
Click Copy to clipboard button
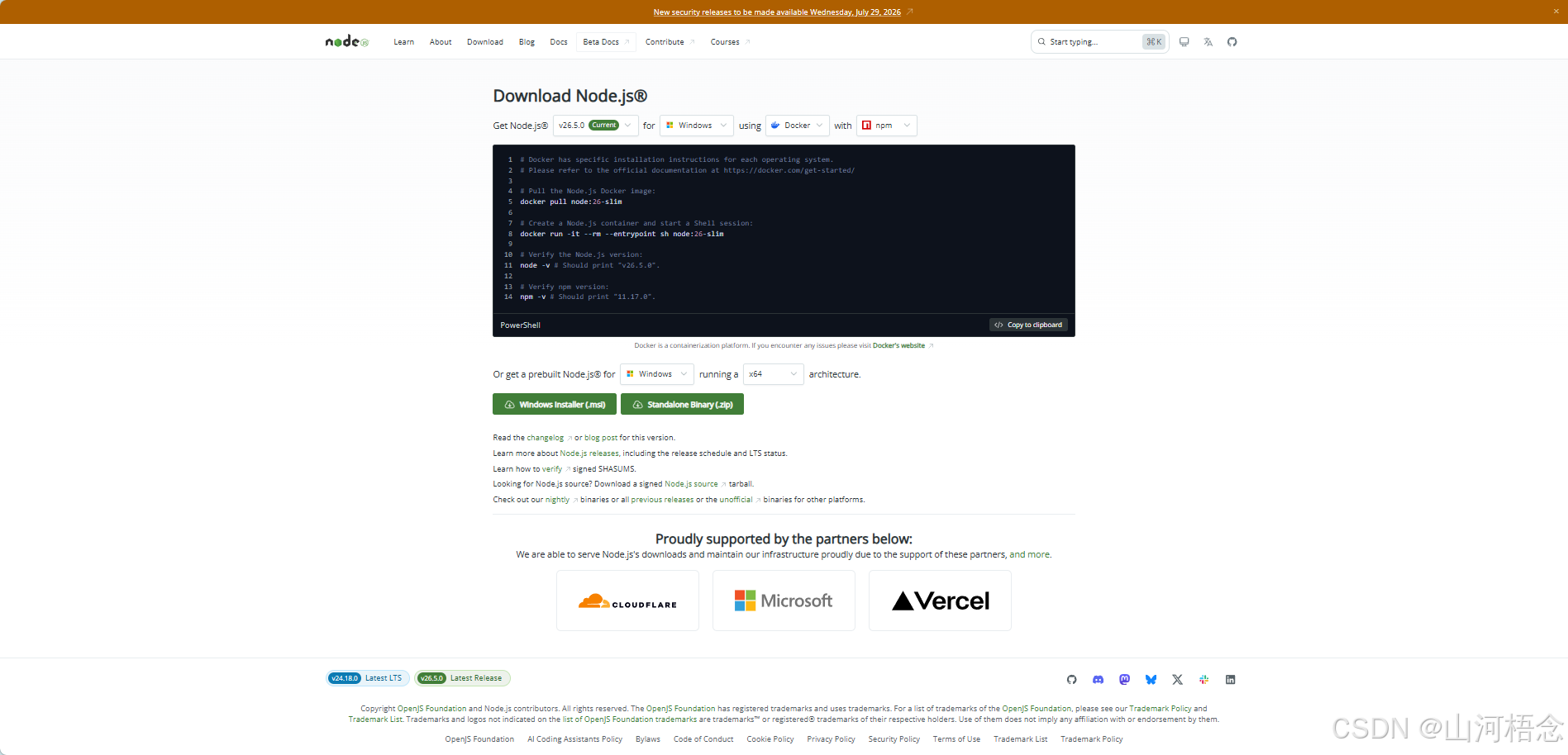click(x=1028, y=325)
